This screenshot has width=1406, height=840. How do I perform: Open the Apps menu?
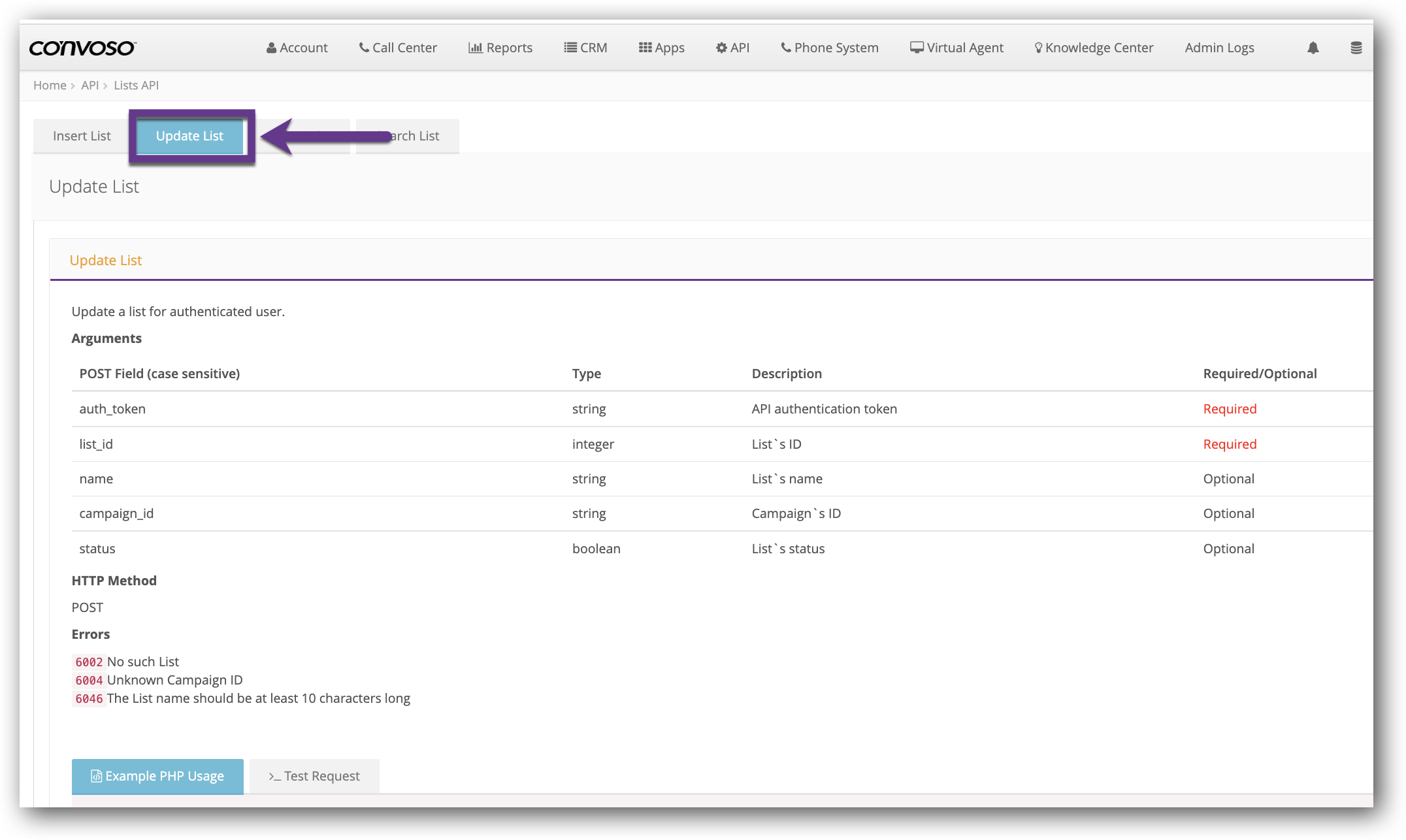tap(662, 48)
